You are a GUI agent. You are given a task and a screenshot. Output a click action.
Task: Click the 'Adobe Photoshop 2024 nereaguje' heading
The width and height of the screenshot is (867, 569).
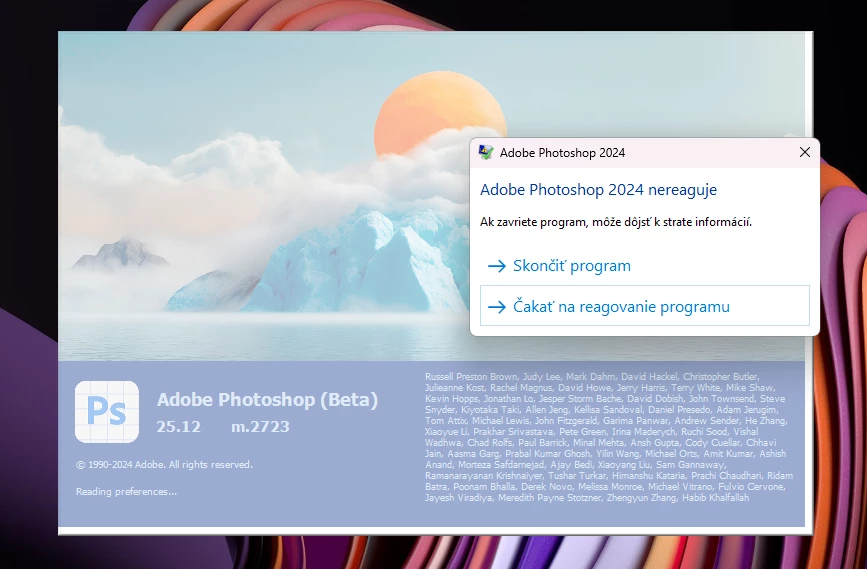coord(598,190)
